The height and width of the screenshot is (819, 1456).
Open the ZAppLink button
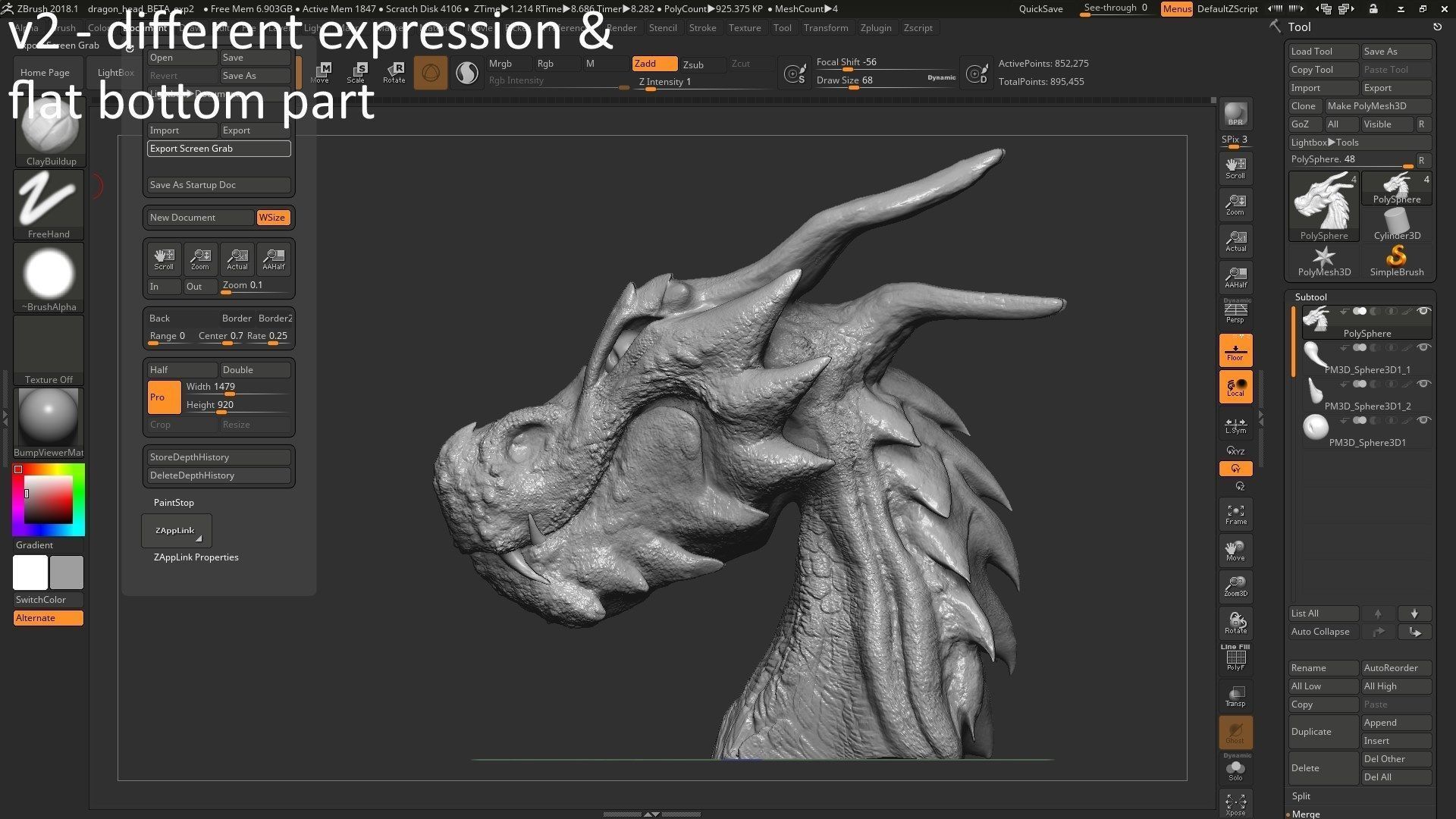176,531
